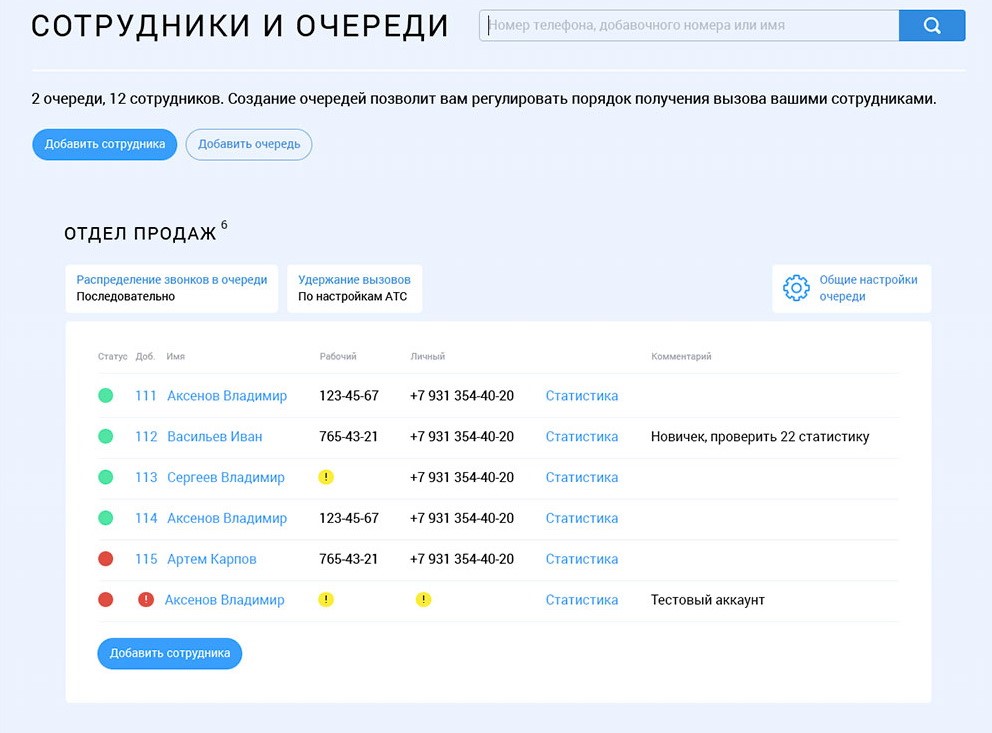The image size is (992, 733).
Task: Click personal number of extension 111
Action: point(462,396)
